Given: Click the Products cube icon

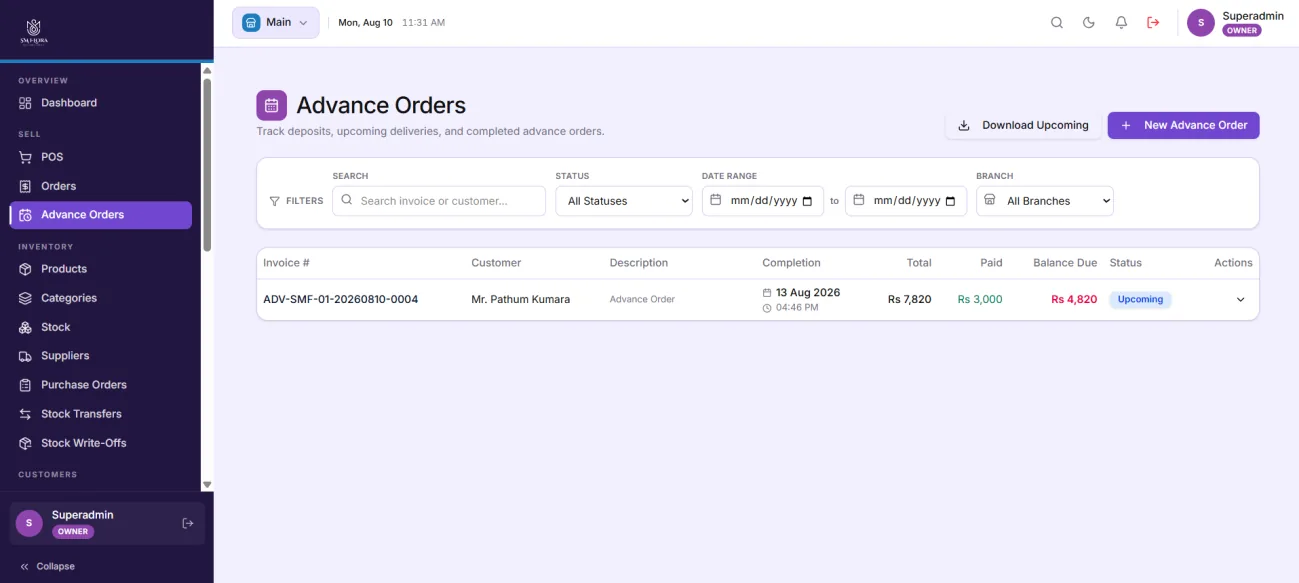Looking at the screenshot, I should [x=26, y=269].
